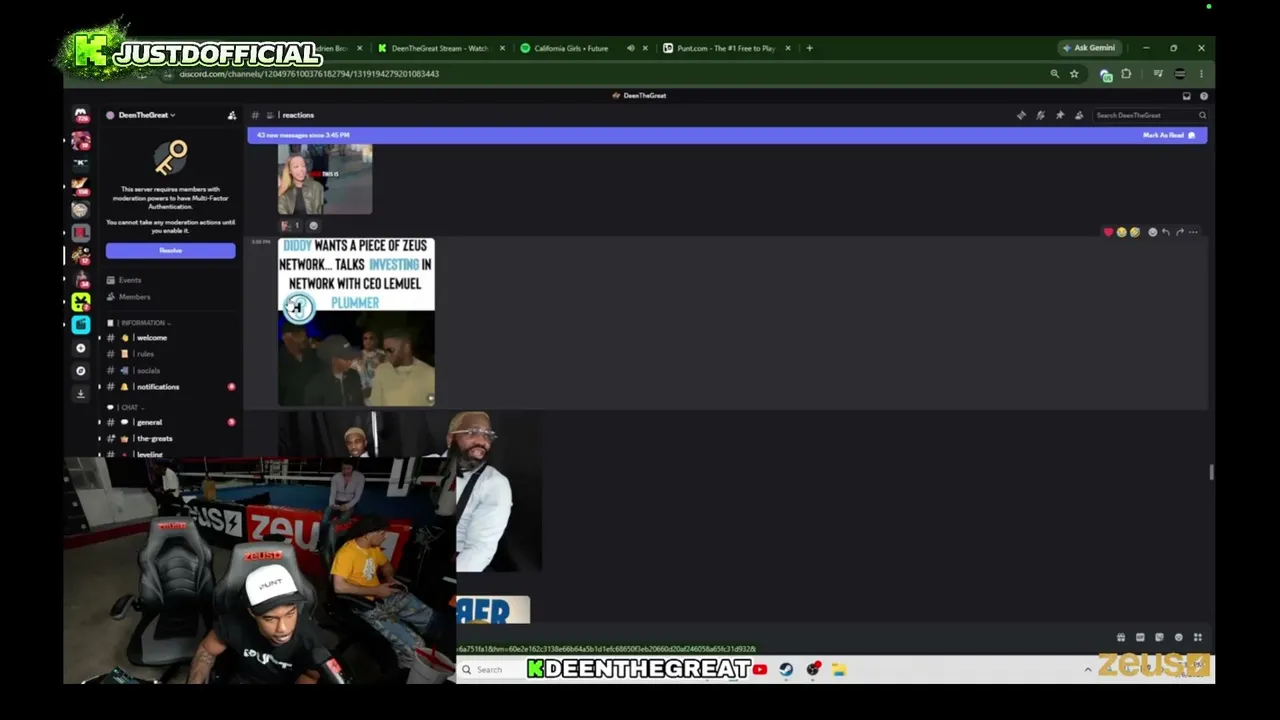Open Steam from the taskbar
Screen dimensions: 1280x720
[x=786, y=670]
